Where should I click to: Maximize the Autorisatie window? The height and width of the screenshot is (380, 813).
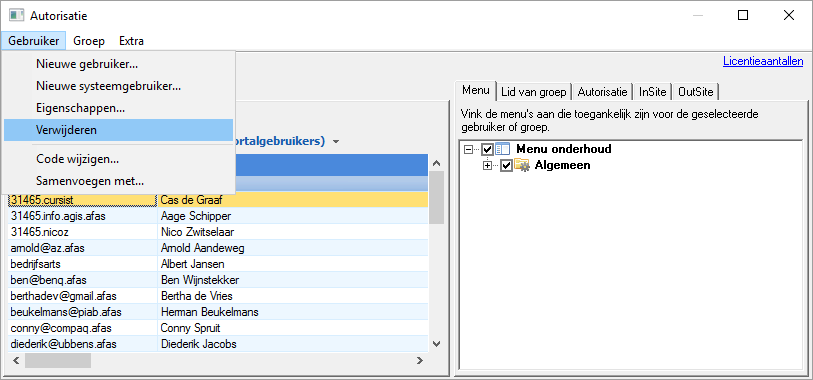(743, 15)
